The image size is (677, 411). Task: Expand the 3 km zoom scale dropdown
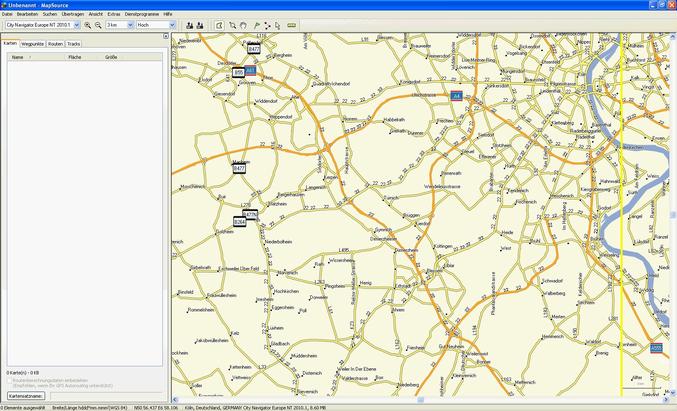point(119,25)
